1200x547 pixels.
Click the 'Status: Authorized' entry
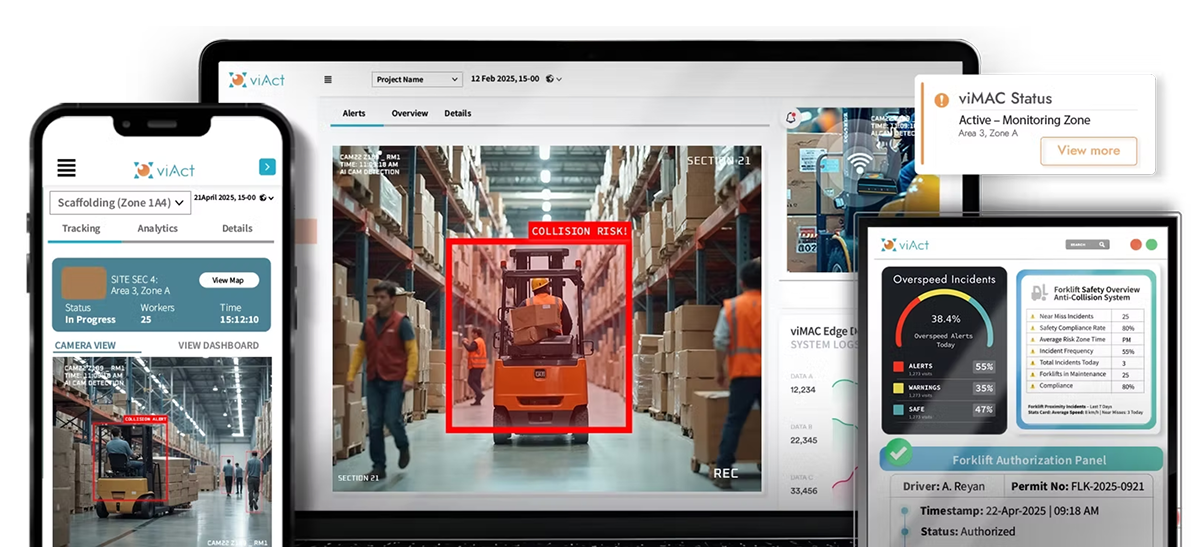967,531
